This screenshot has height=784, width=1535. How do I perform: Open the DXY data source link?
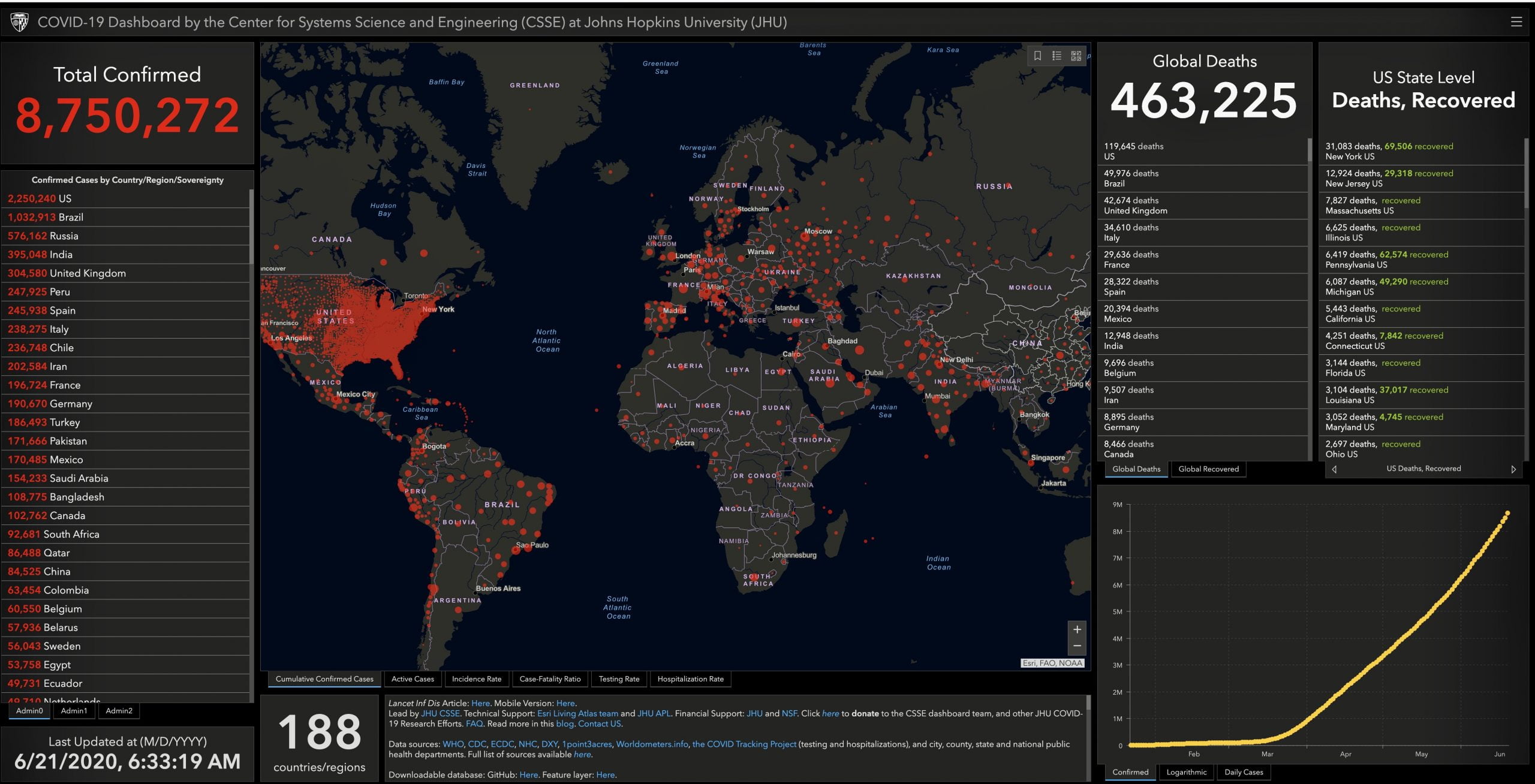tap(549, 744)
